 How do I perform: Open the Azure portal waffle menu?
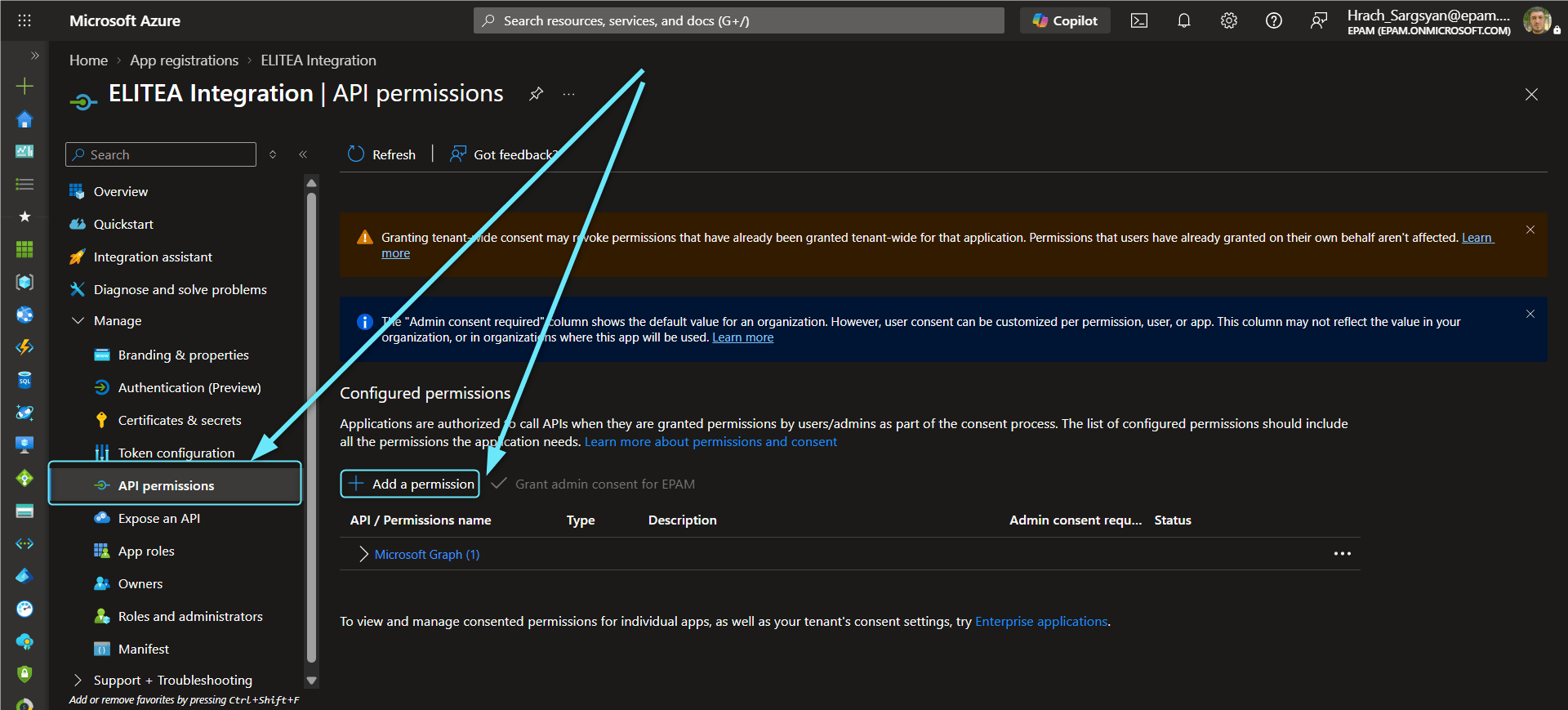point(24,20)
